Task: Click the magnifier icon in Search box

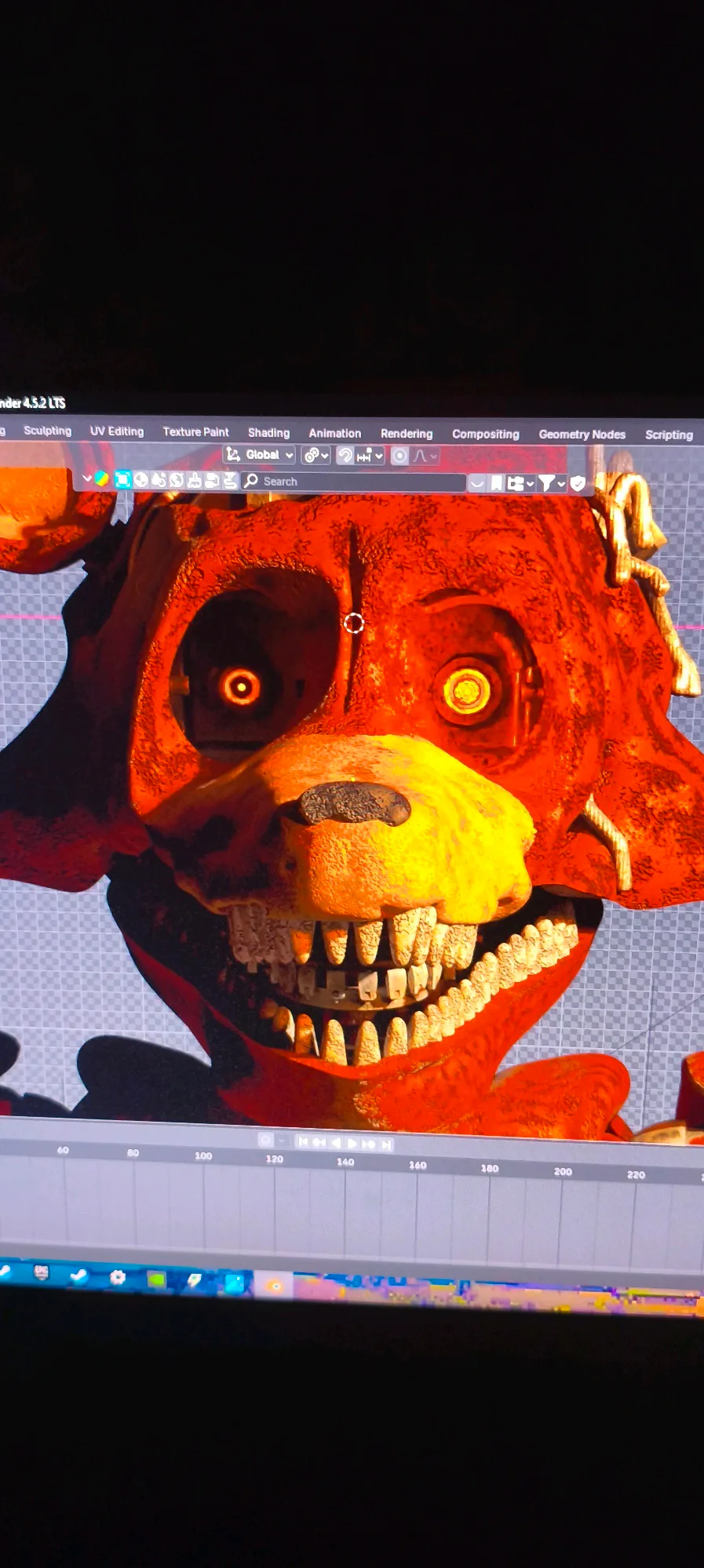Action: click(x=251, y=481)
